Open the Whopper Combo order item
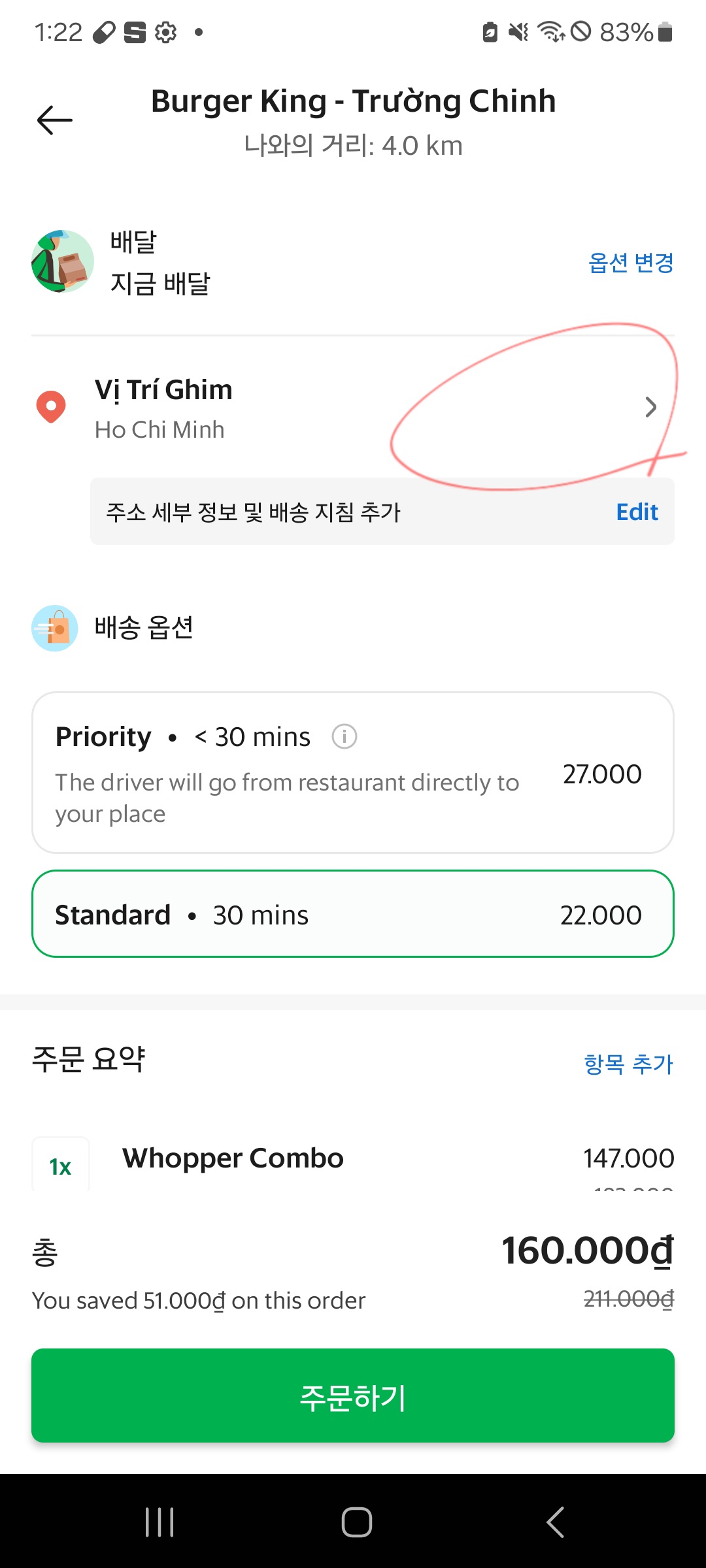This screenshot has height=1568, width=706. 233,1158
